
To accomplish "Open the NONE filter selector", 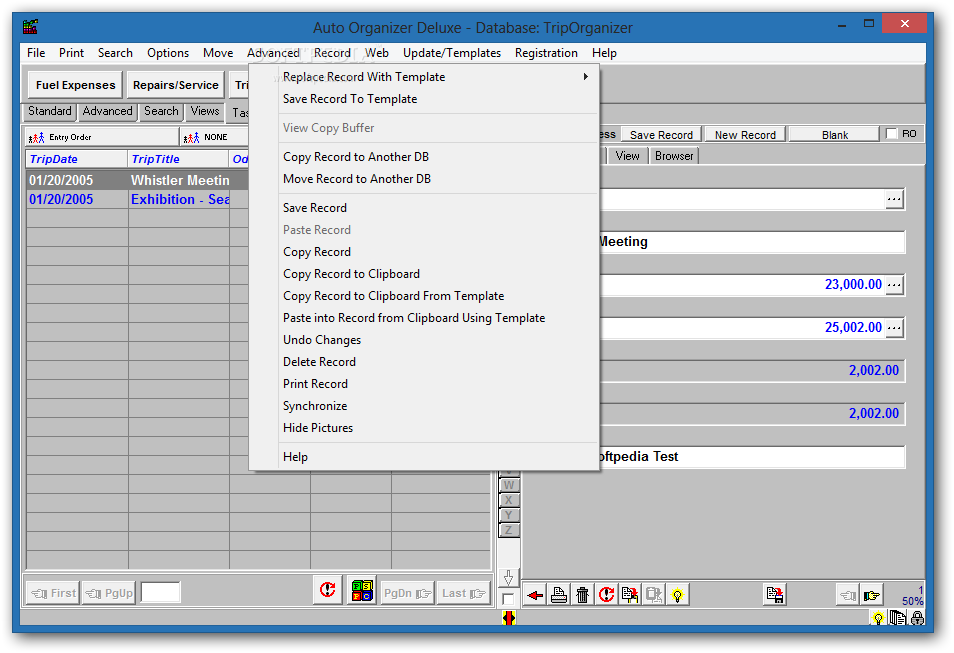I will pyautogui.click(x=215, y=138).
